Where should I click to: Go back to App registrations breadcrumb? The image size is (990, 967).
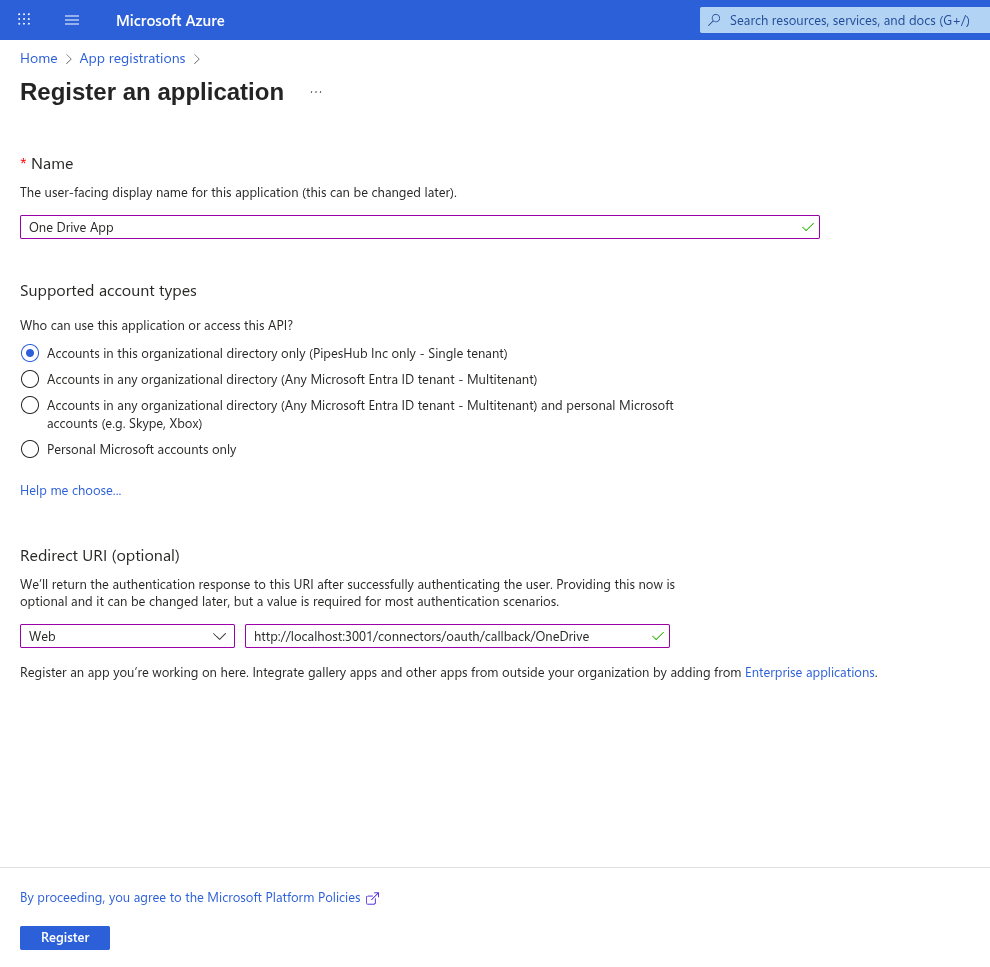131,58
